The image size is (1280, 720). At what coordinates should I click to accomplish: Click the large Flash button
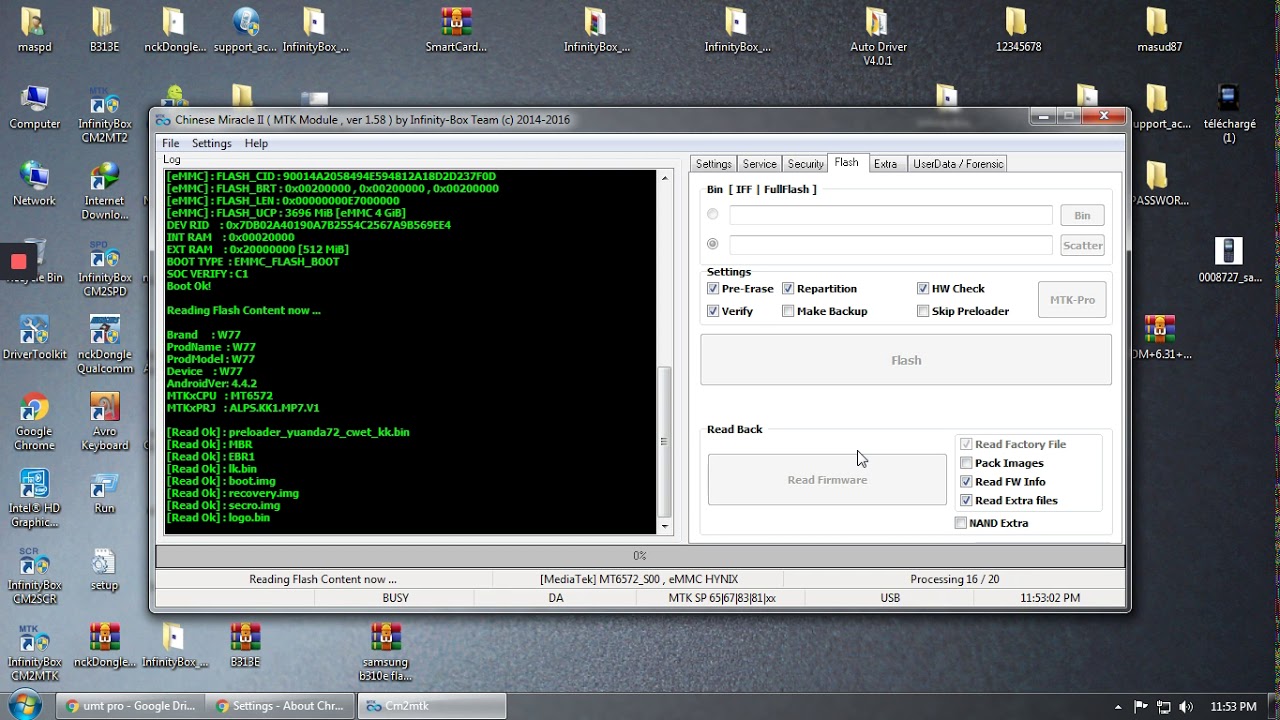coord(906,360)
